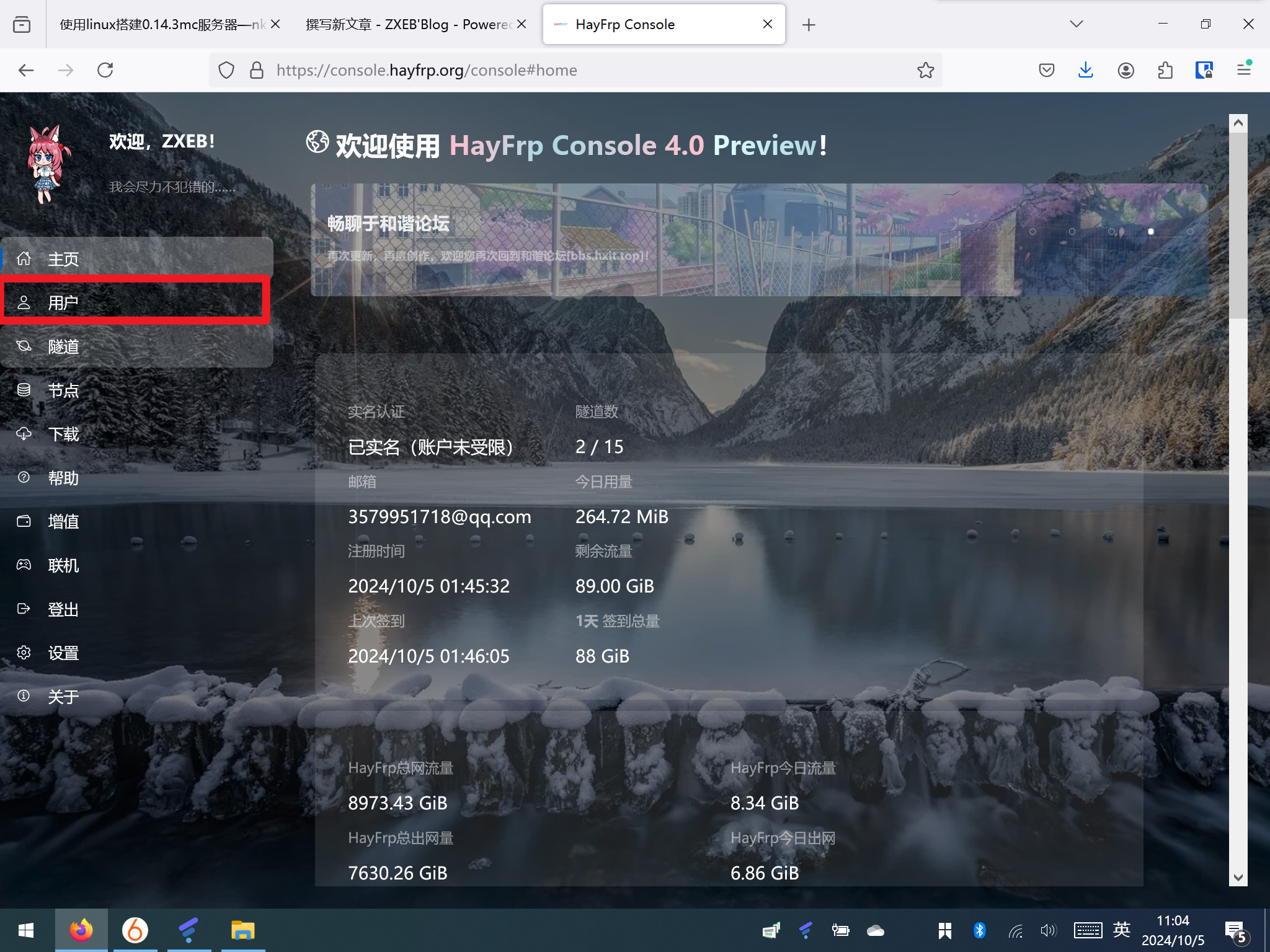The height and width of the screenshot is (952, 1270).
Task: Select the second carousel dot
Action: [x=1072, y=232]
